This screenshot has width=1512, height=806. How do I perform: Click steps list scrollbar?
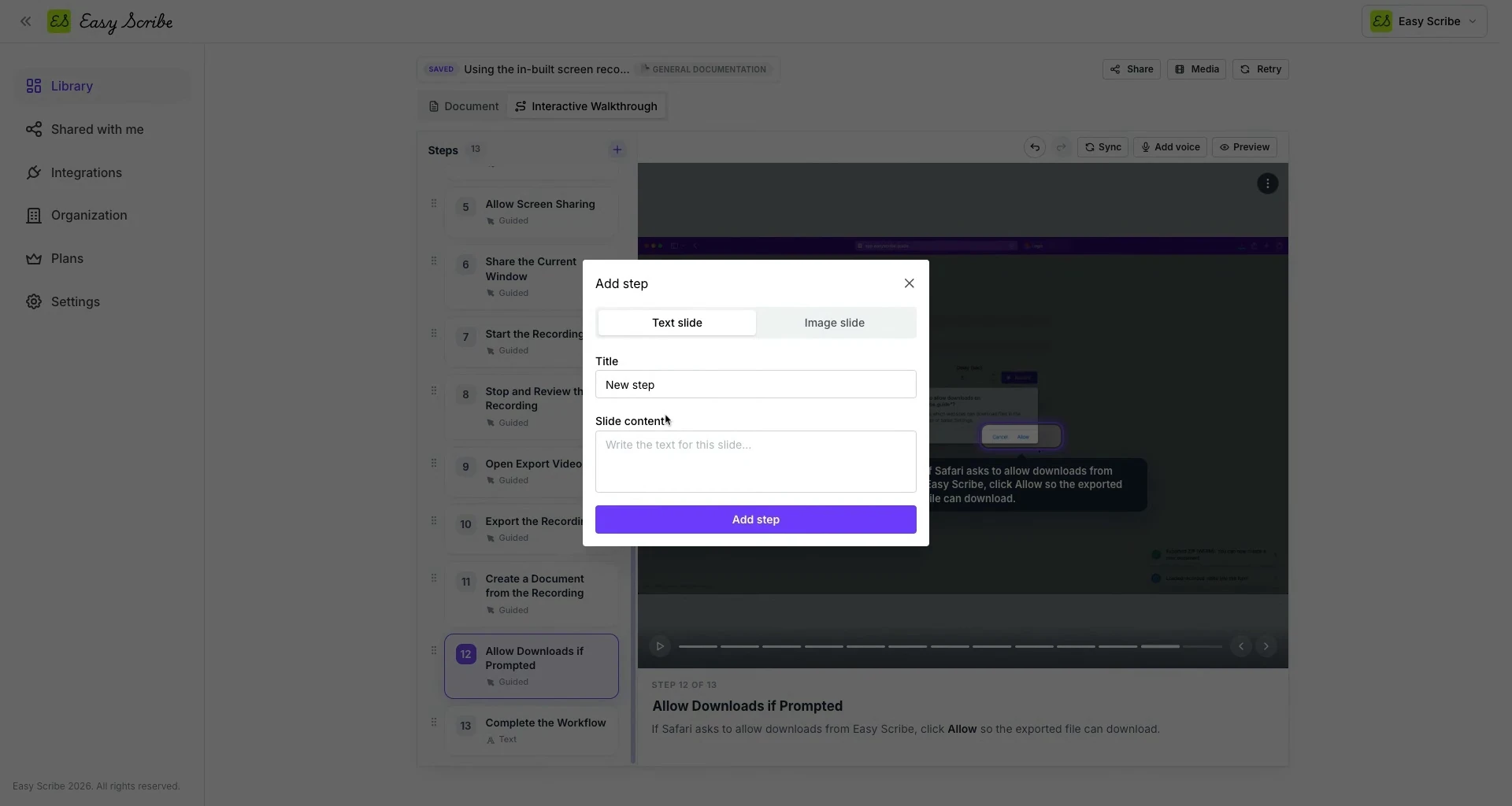(633, 655)
